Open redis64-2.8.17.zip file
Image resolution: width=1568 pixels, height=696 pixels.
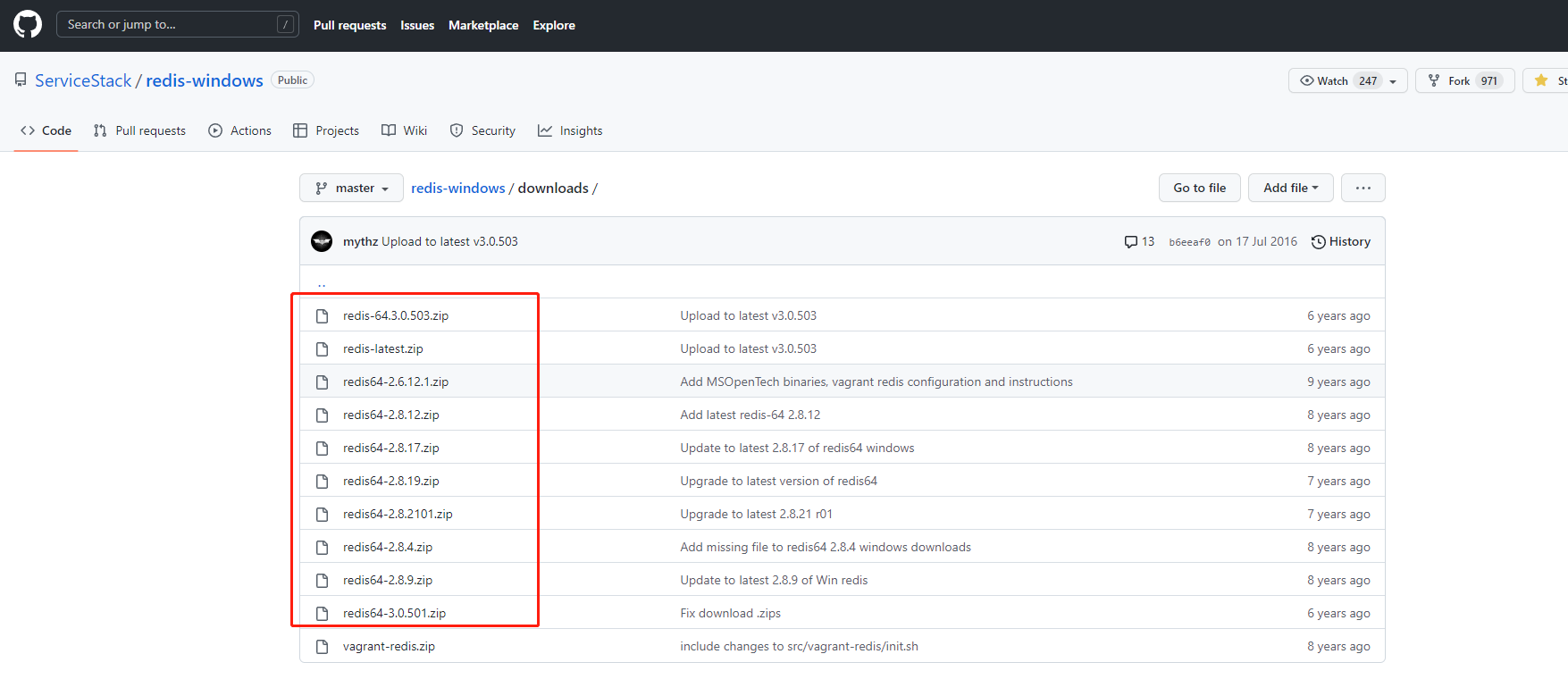[x=391, y=448]
